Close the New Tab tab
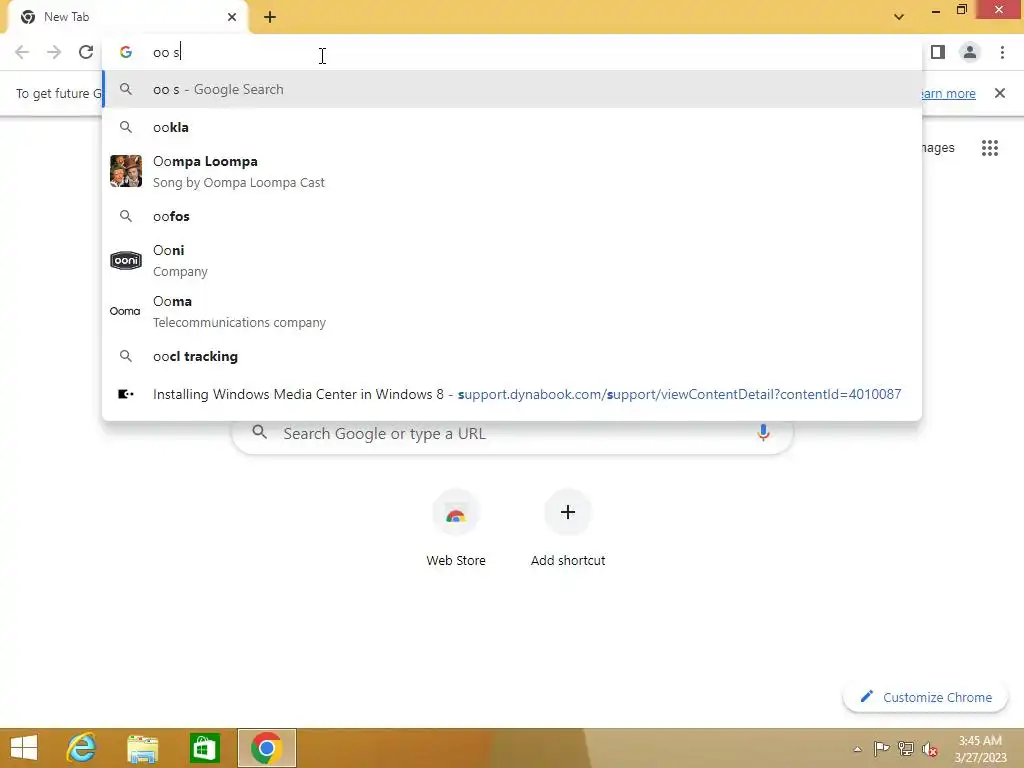The image size is (1024, 768). pyautogui.click(x=232, y=17)
